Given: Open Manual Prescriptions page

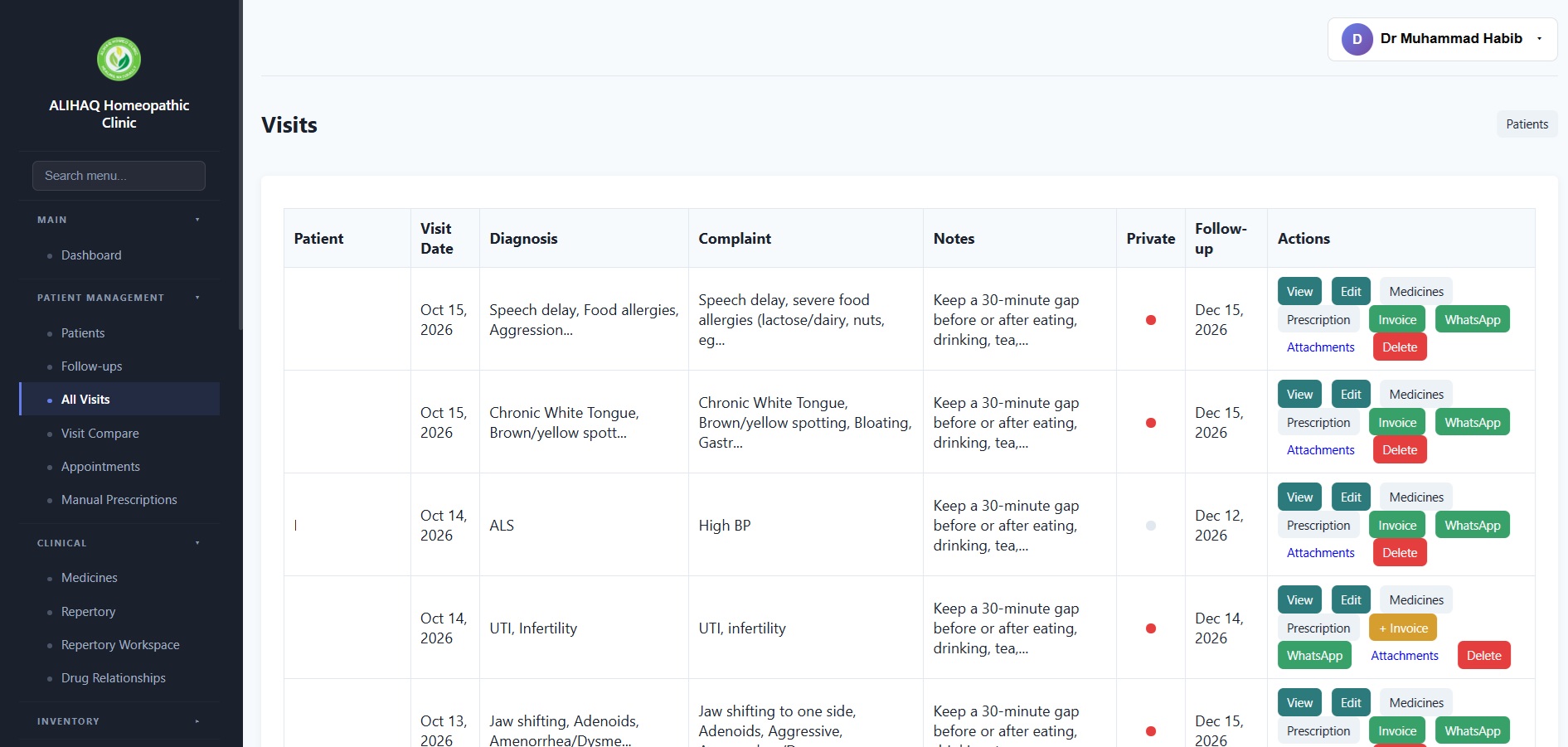Looking at the screenshot, I should [119, 500].
